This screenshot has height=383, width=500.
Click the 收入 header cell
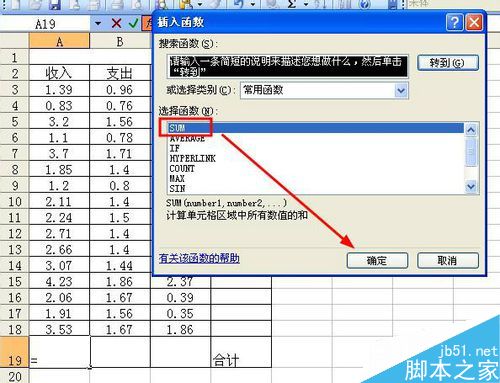coord(59,73)
